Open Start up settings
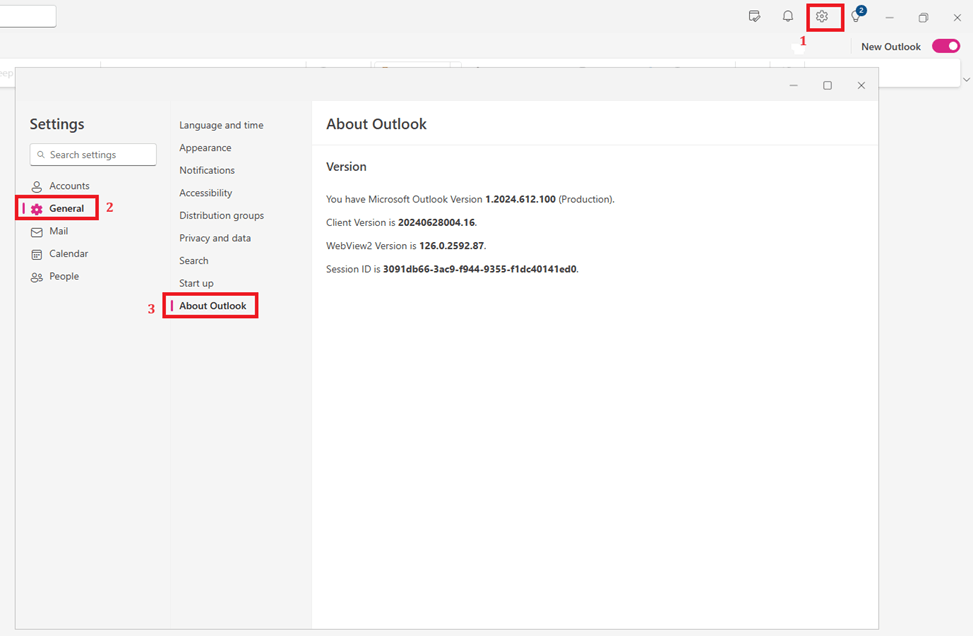This screenshot has height=636, width=973. click(x=196, y=283)
